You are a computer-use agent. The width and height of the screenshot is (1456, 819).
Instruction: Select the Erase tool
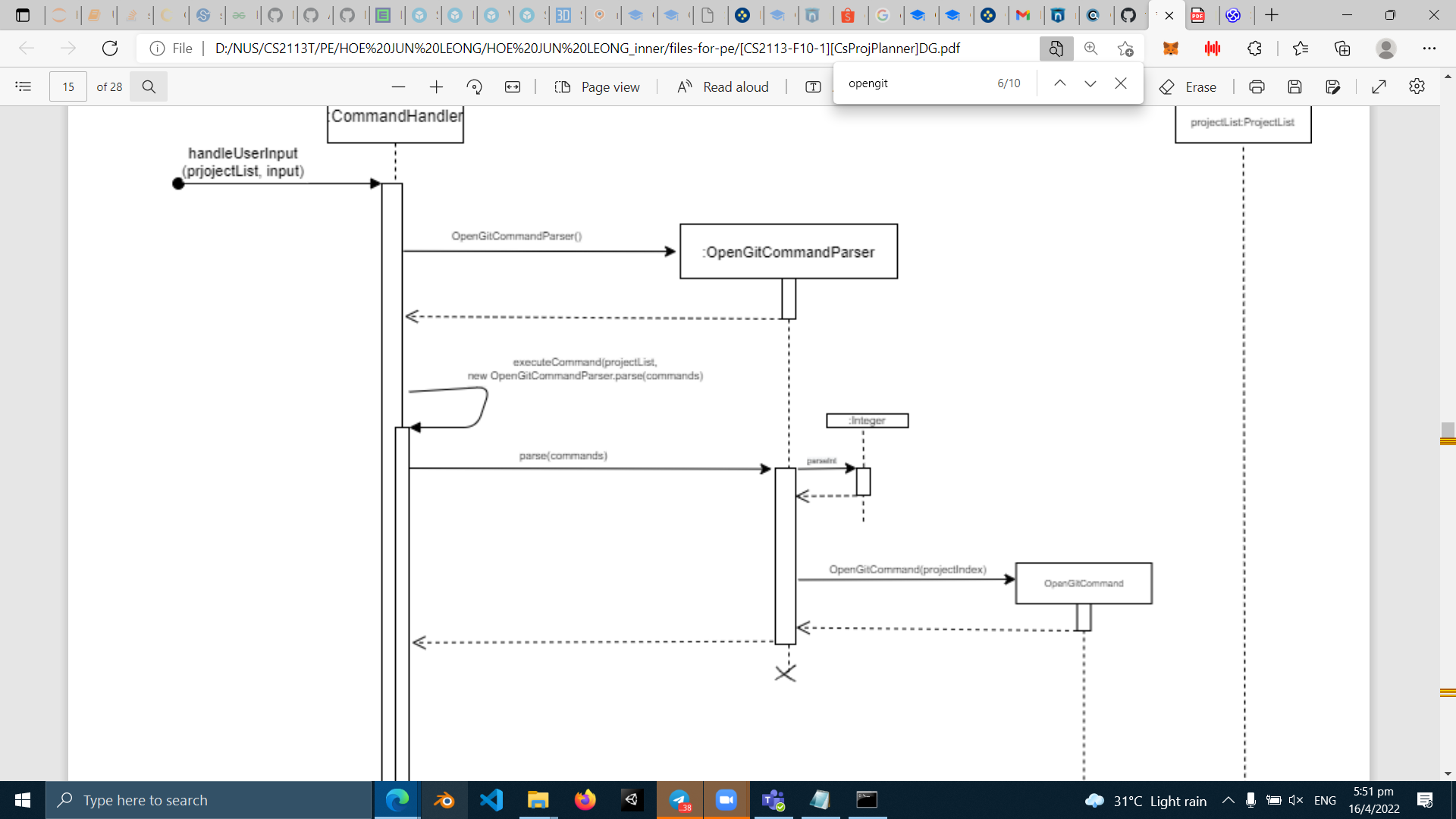coord(1188,86)
